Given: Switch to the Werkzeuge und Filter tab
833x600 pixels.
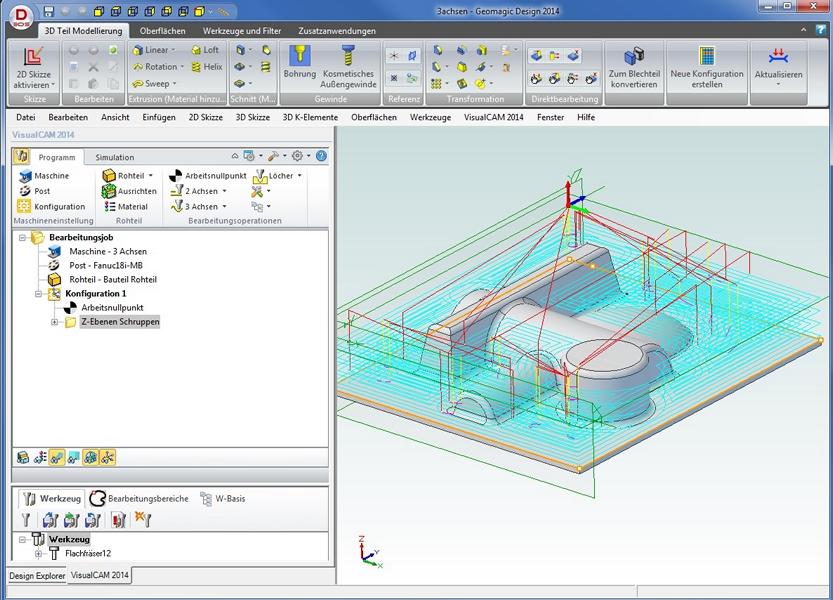Looking at the screenshot, I should (x=242, y=31).
